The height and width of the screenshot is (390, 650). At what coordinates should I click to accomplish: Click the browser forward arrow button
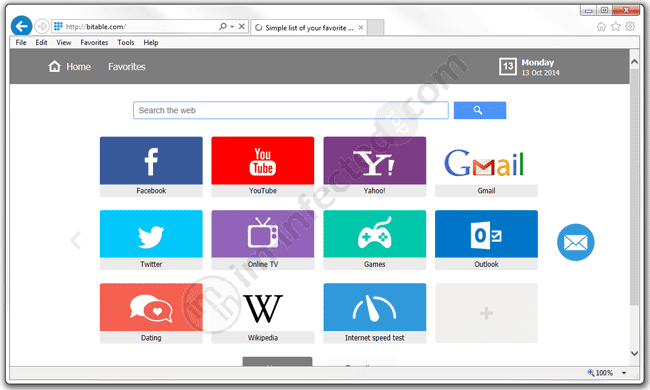tap(41, 27)
